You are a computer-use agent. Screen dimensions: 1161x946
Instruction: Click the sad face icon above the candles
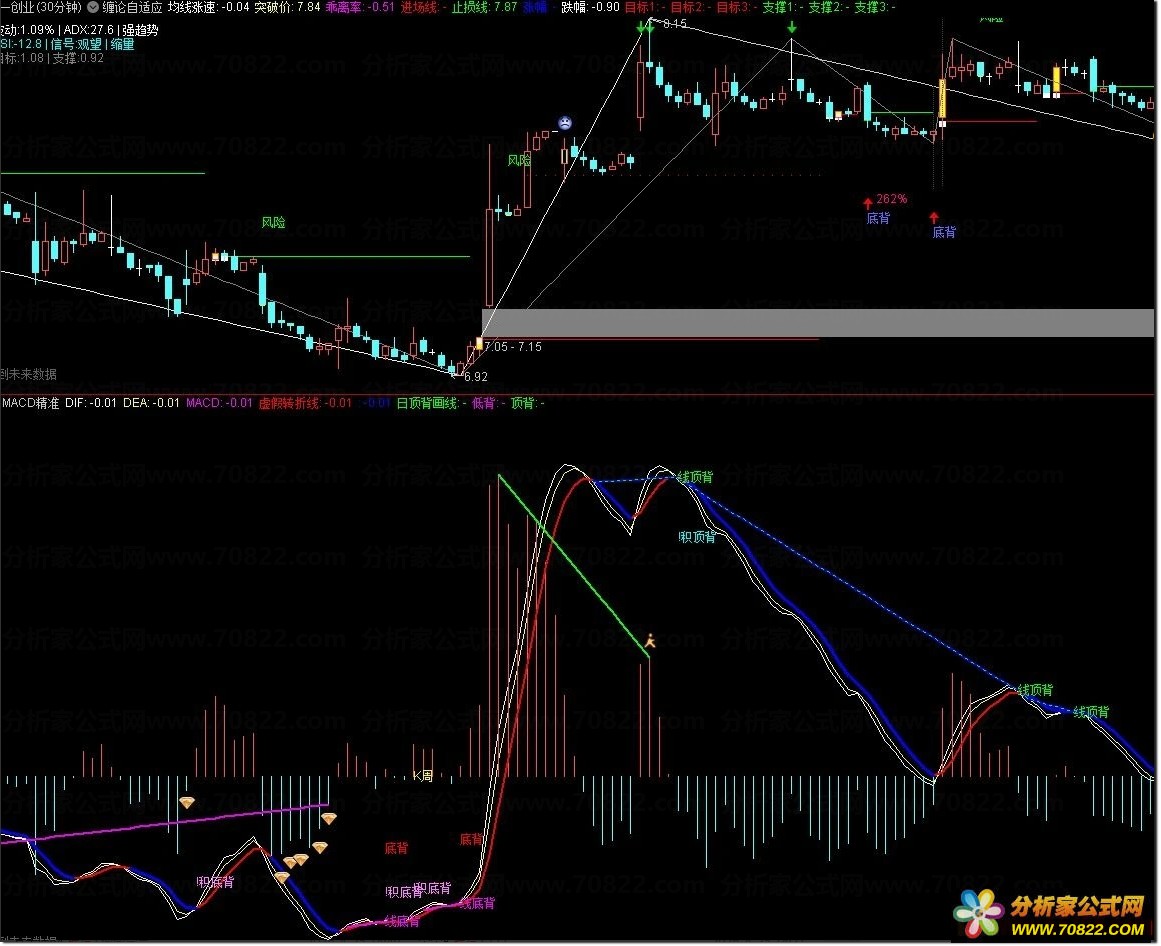tap(565, 123)
